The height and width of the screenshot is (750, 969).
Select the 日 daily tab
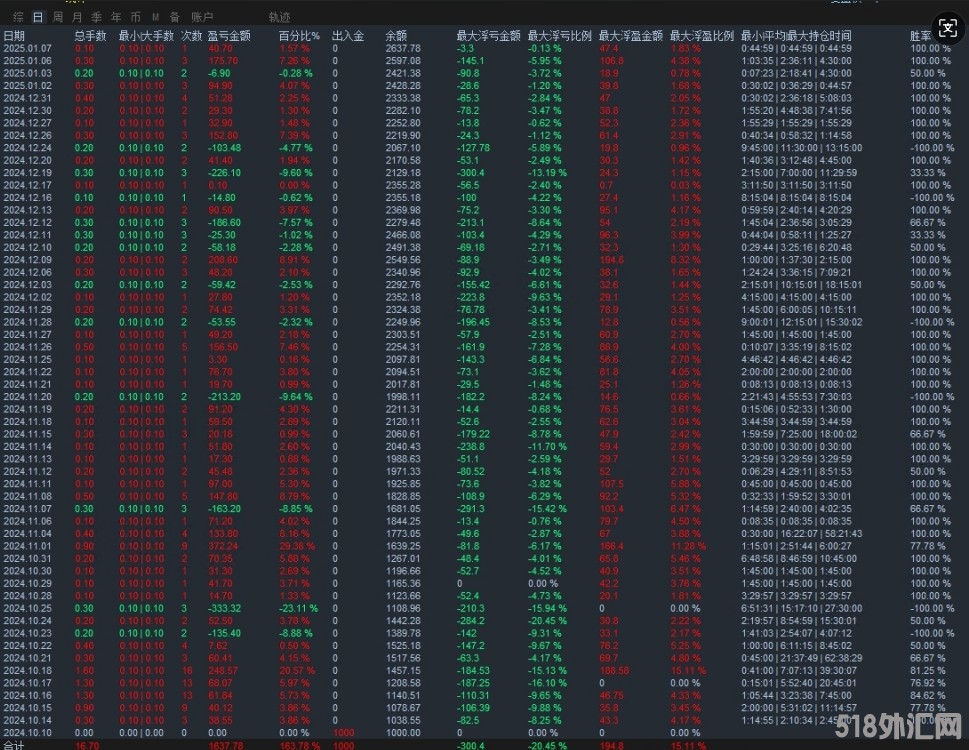[38, 17]
